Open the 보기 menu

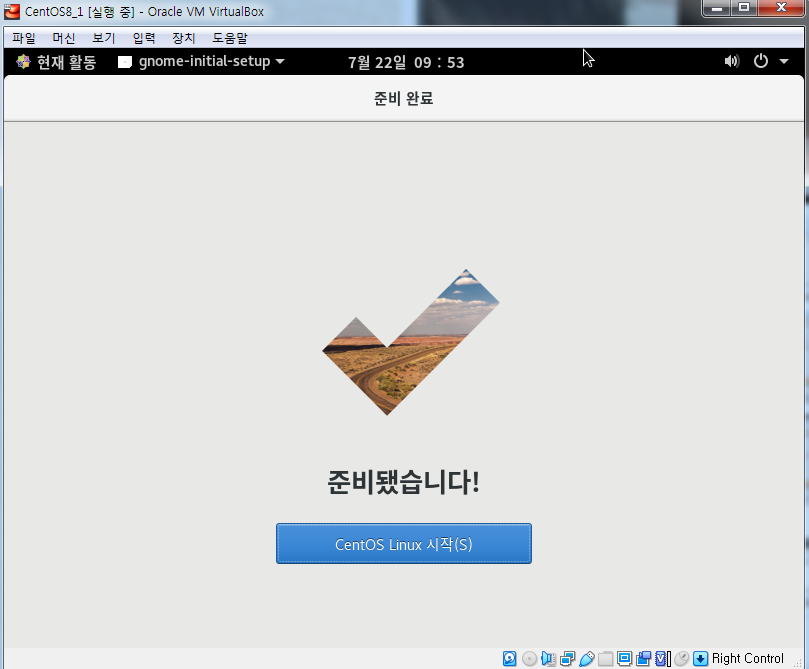click(x=104, y=38)
